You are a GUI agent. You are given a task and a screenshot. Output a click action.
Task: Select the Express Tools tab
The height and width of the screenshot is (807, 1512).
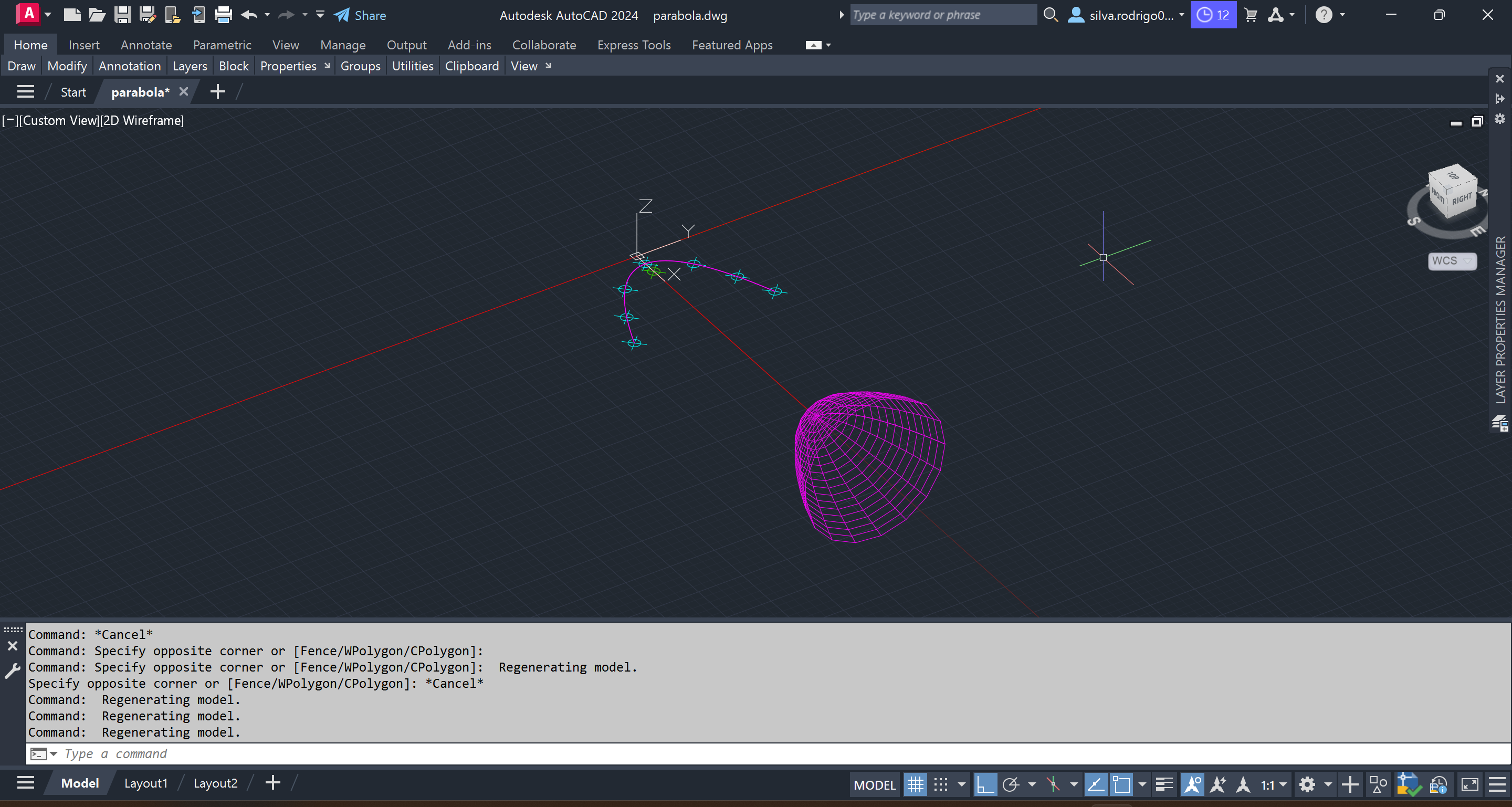tap(634, 45)
